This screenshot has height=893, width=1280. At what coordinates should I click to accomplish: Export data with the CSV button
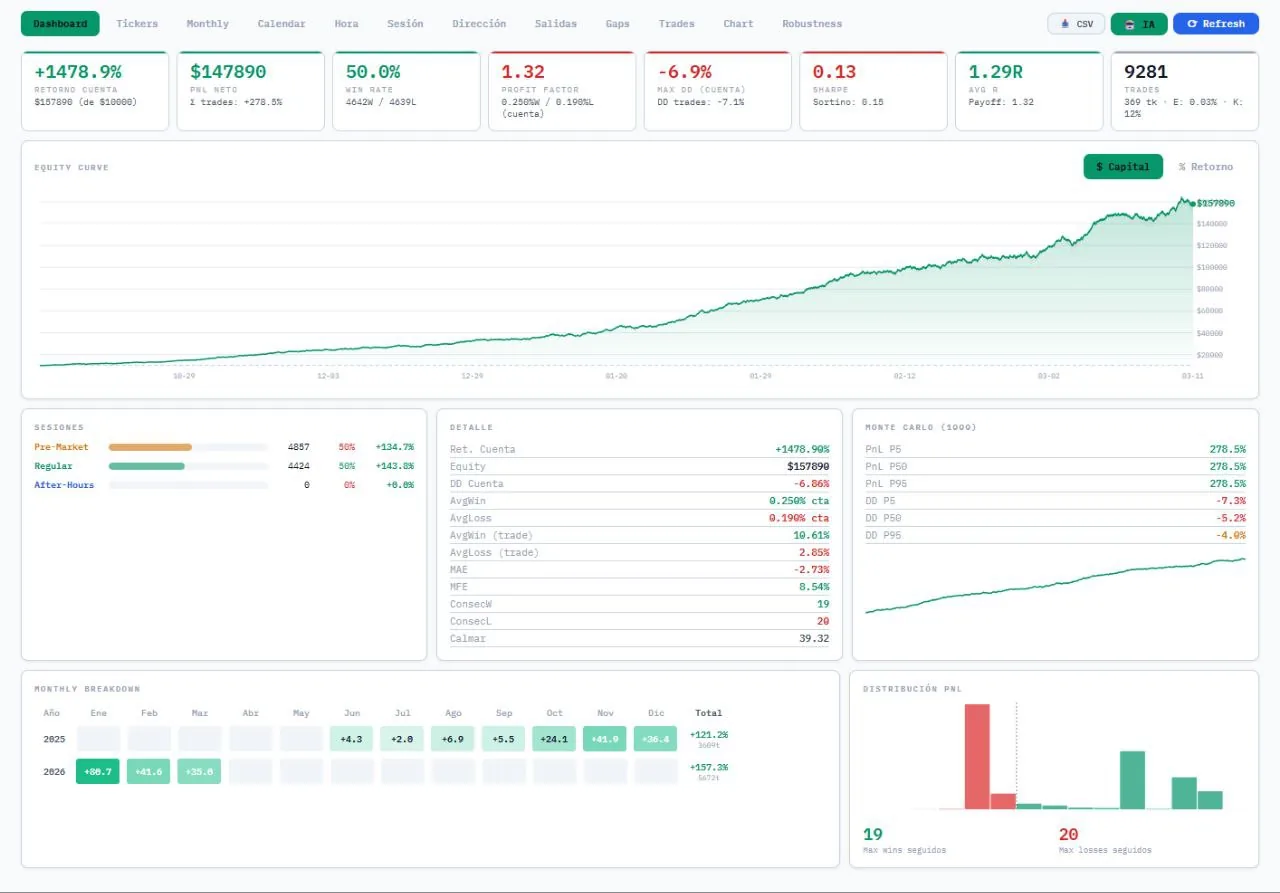click(x=1076, y=23)
